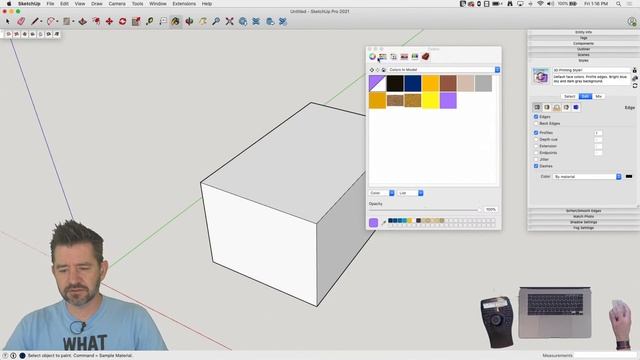Expand the Components panel

pyautogui.click(x=583, y=43)
